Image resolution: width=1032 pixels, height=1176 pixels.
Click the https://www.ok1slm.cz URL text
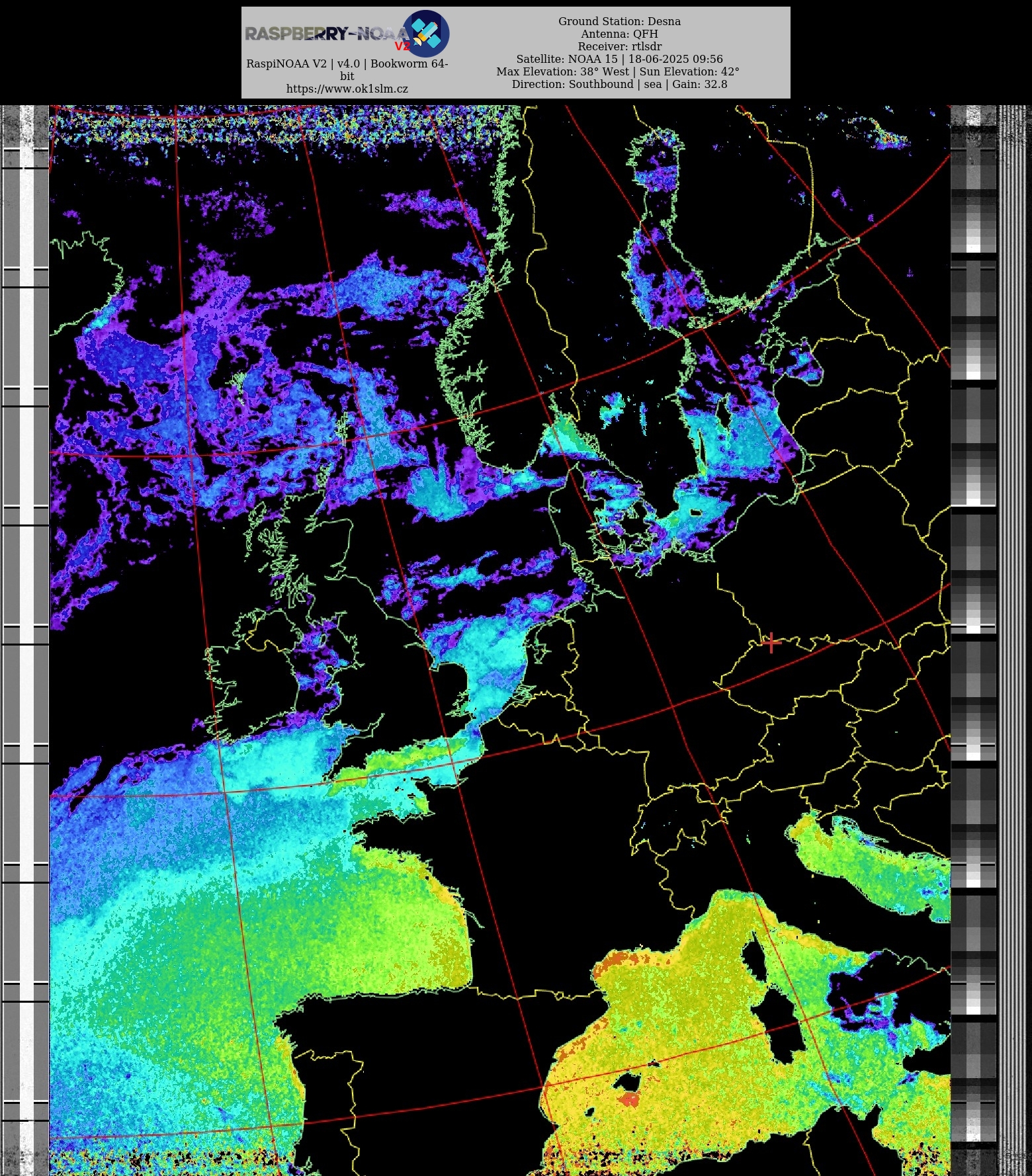click(x=347, y=89)
